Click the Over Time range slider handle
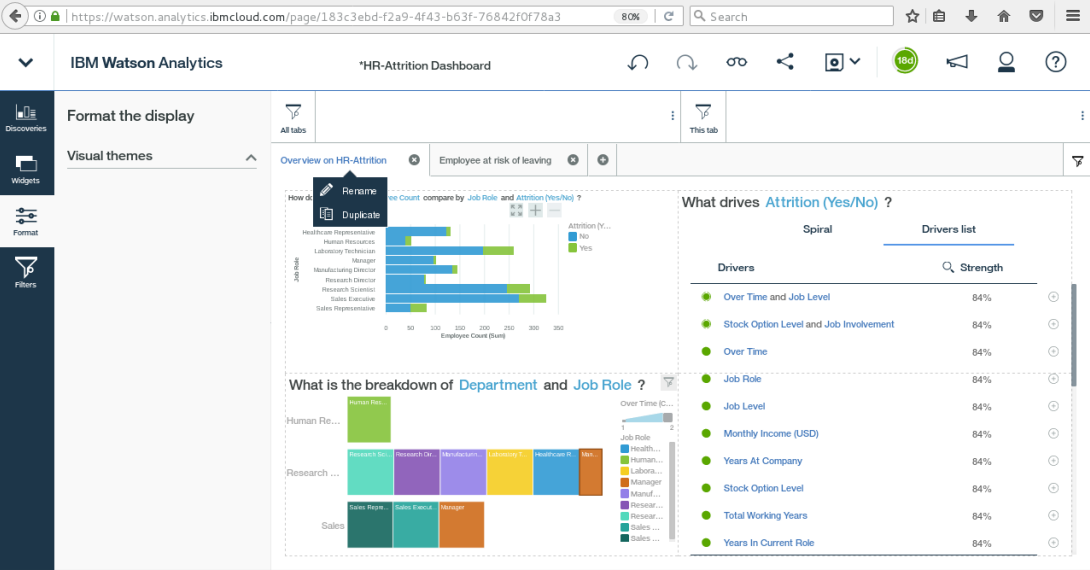Screen dimensions: 1090x570 coord(668,417)
